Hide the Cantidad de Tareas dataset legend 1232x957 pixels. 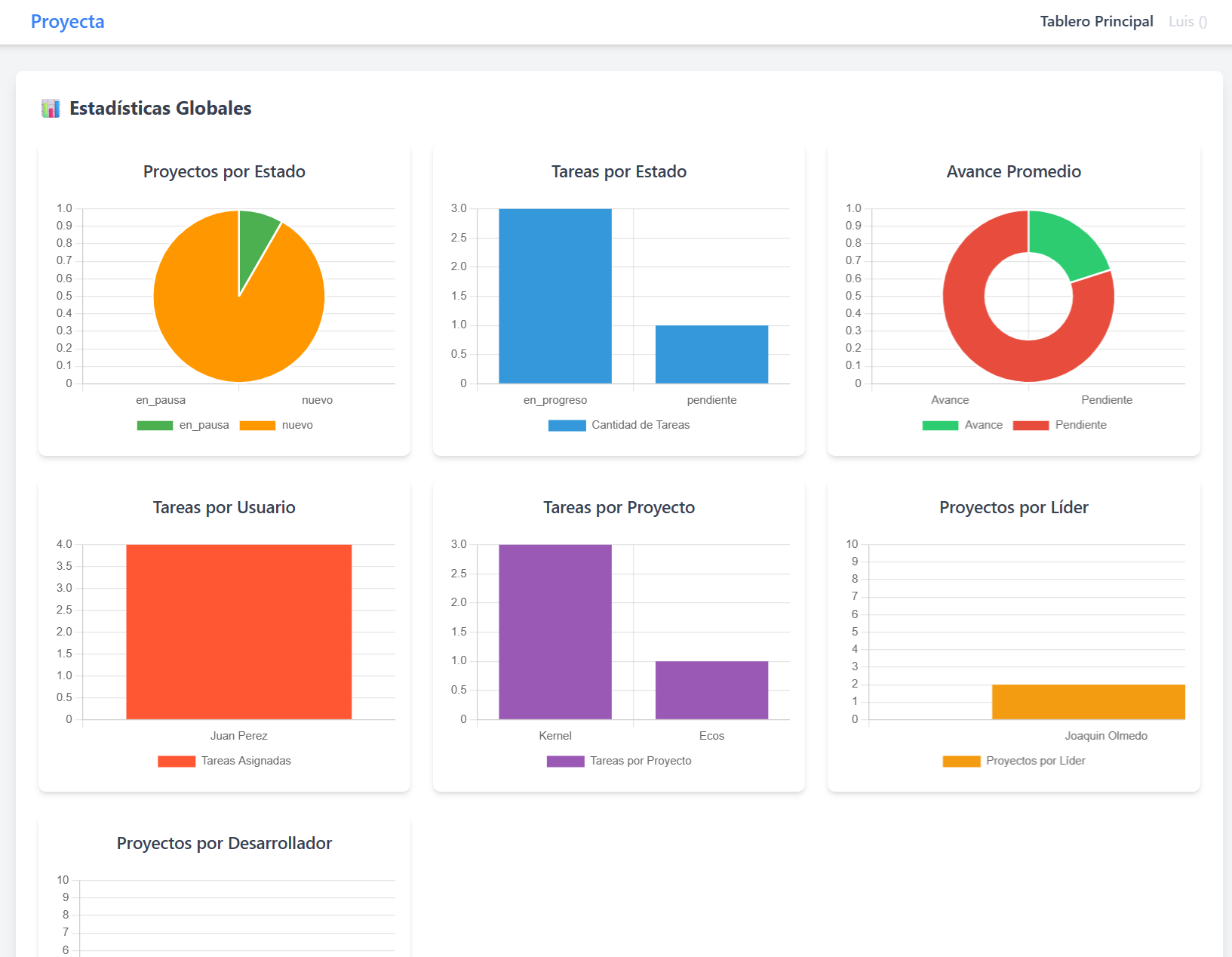(567, 426)
